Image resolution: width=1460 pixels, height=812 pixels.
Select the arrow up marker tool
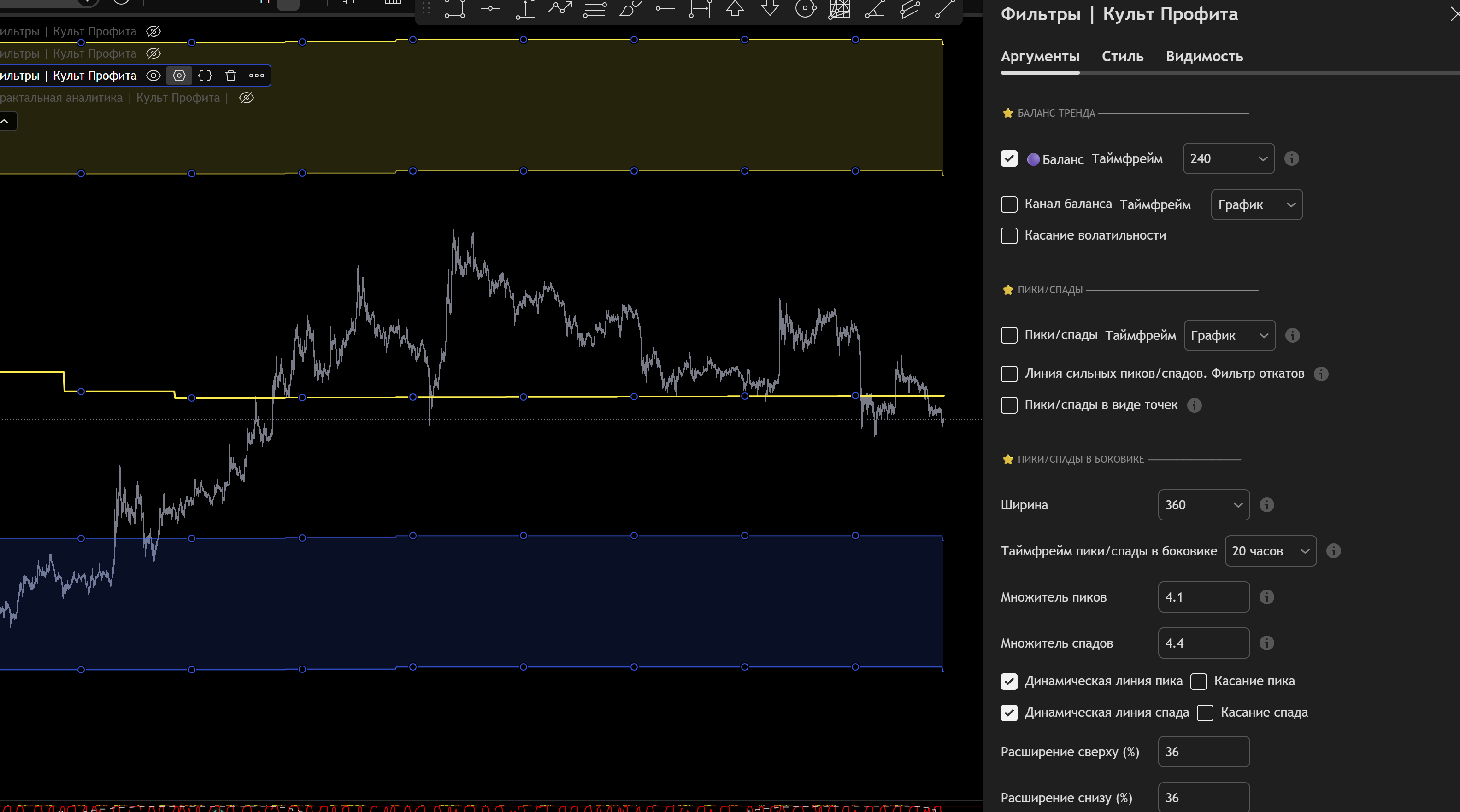pyautogui.click(x=735, y=8)
